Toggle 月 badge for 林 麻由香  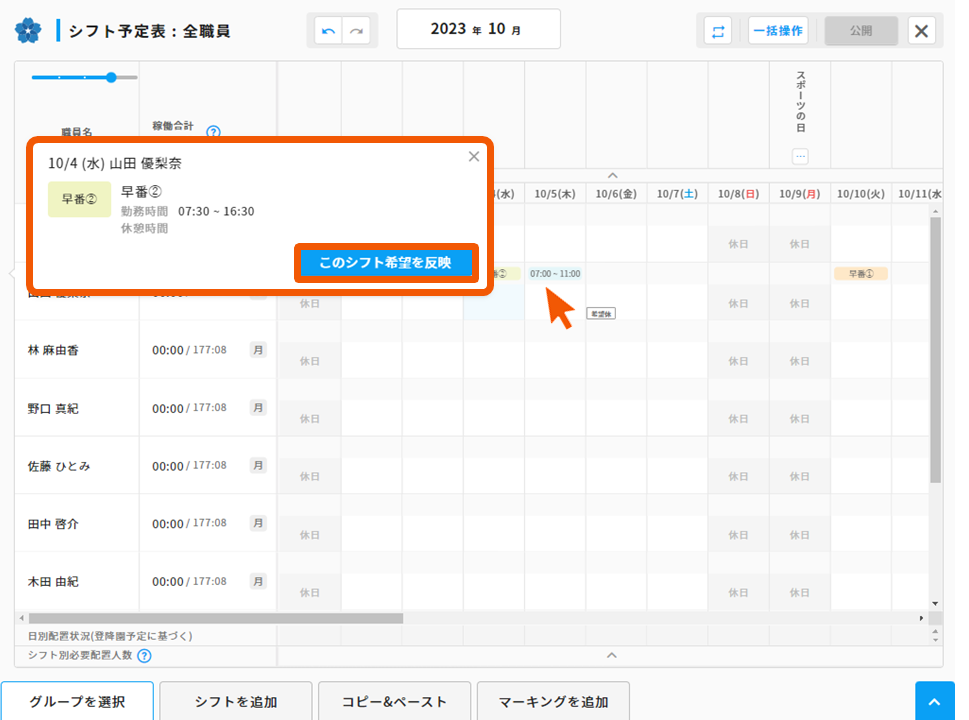pos(258,350)
